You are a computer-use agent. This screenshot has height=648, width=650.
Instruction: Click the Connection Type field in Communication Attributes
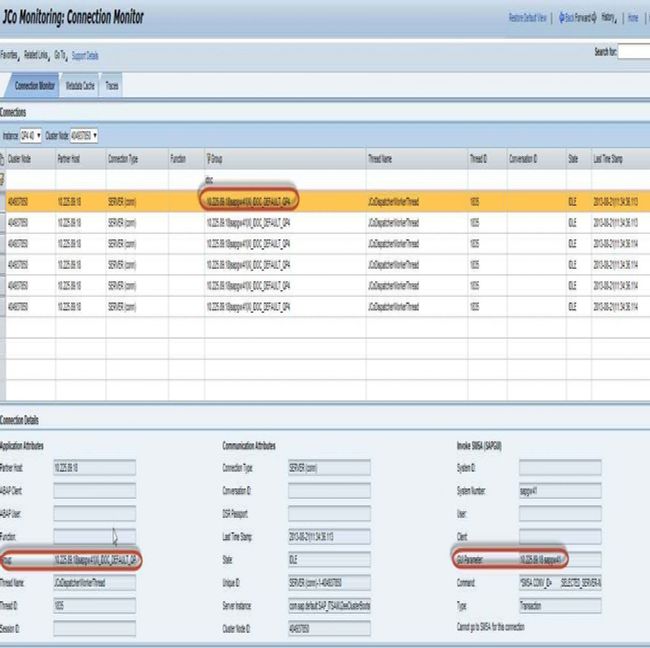pos(329,468)
